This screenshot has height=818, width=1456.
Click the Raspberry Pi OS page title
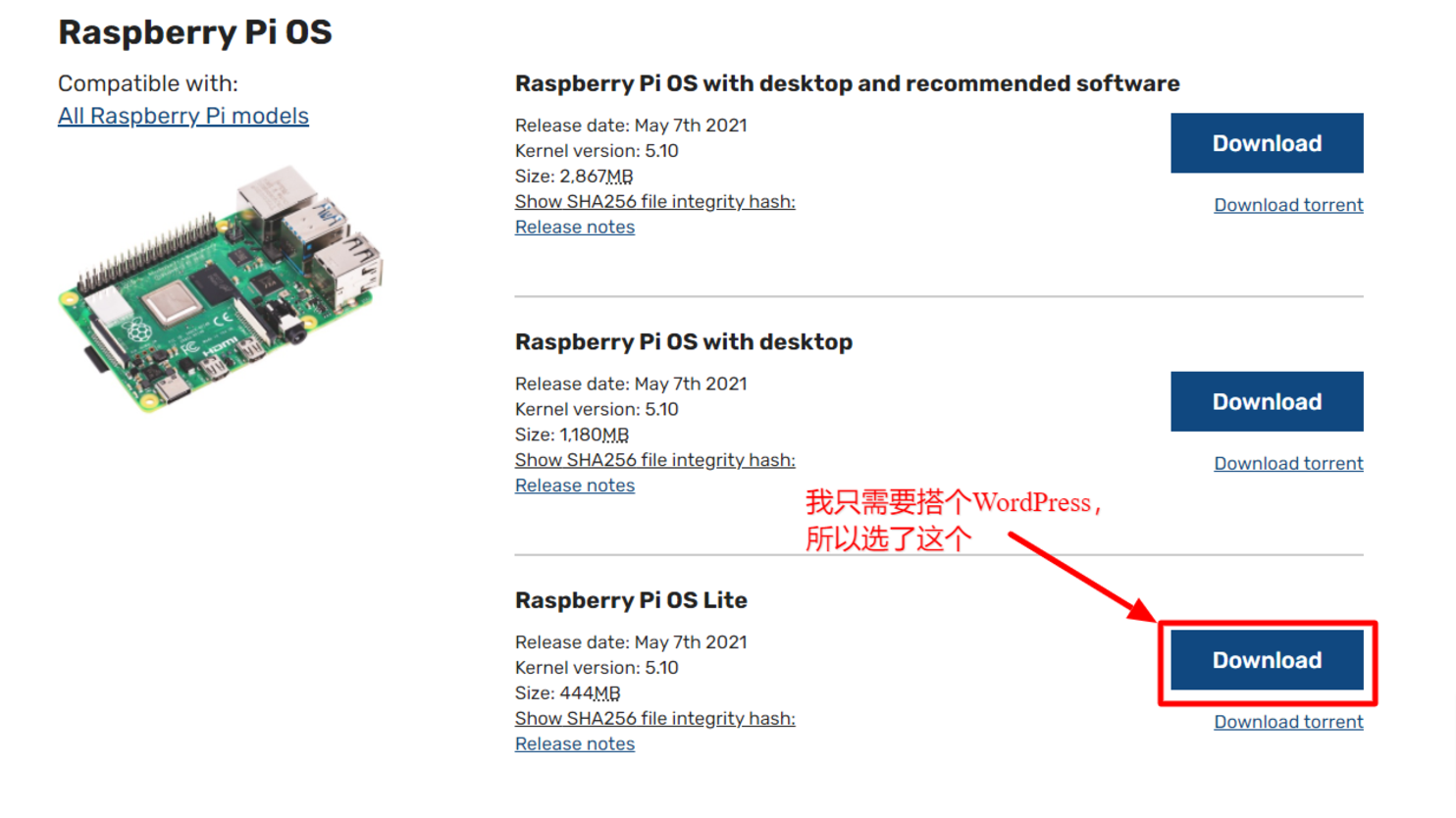[195, 32]
